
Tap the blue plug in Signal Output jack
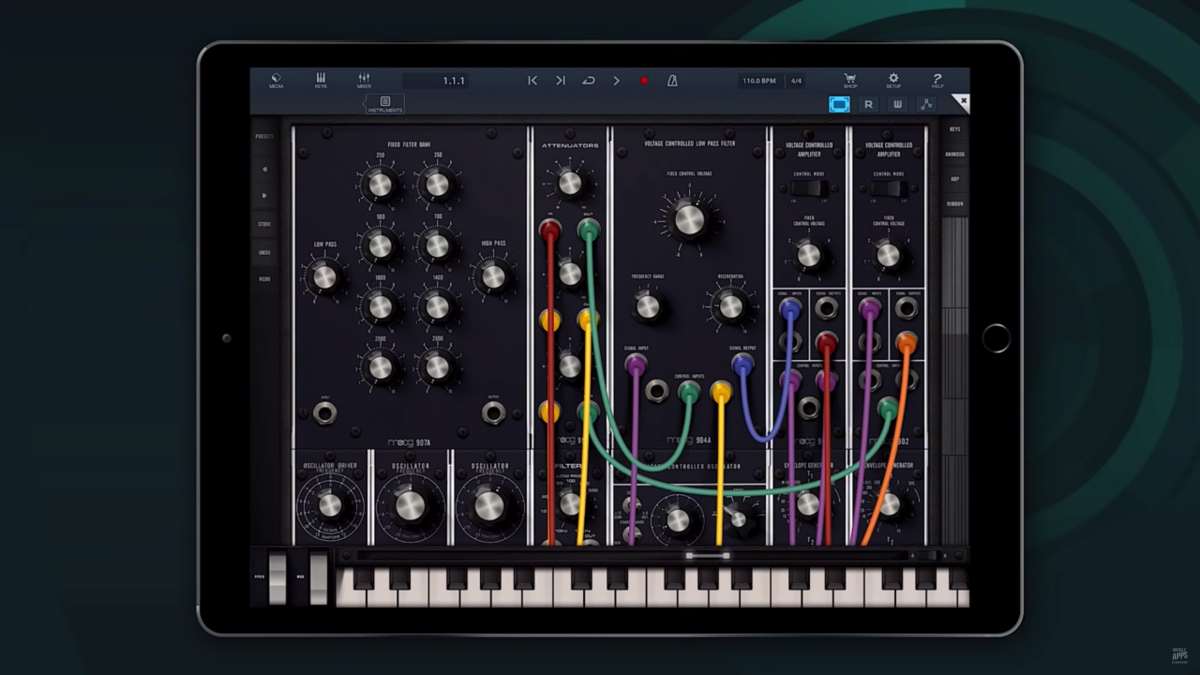pyautogui.click(x=742, y=366)
